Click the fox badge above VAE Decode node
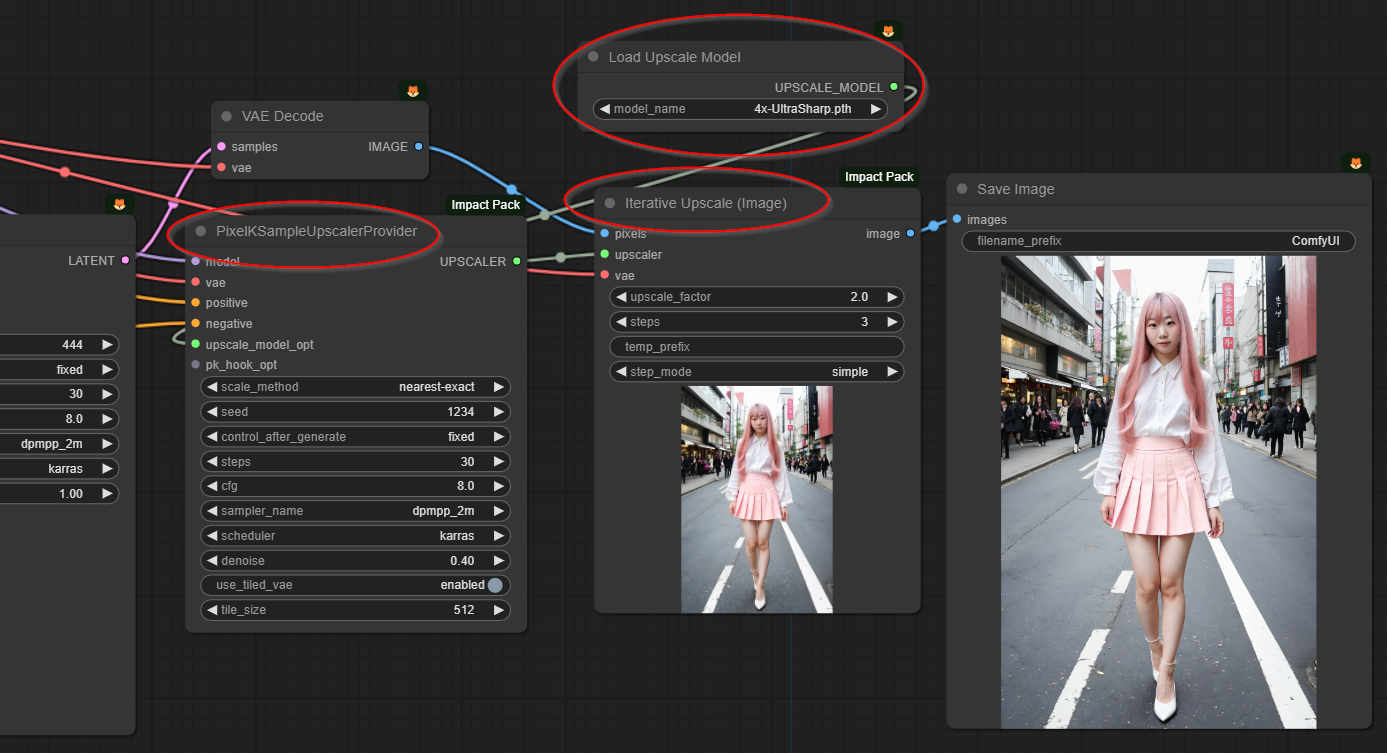The height and width of the screenshot is (753, 1387). [x=413, y=91]
